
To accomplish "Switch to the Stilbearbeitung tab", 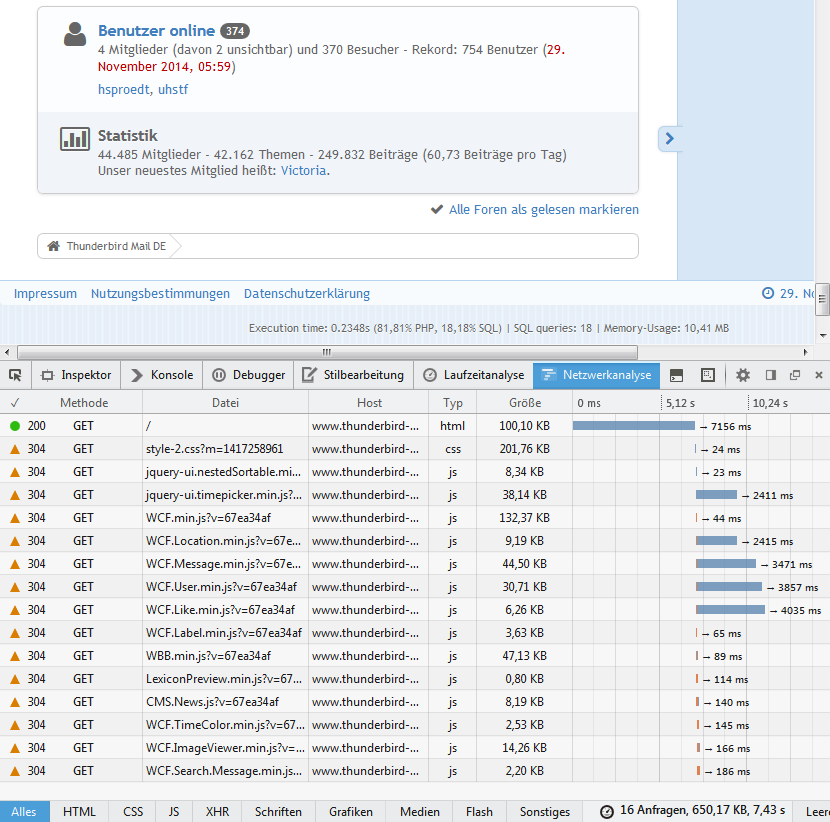I will (x=353, y=375).
